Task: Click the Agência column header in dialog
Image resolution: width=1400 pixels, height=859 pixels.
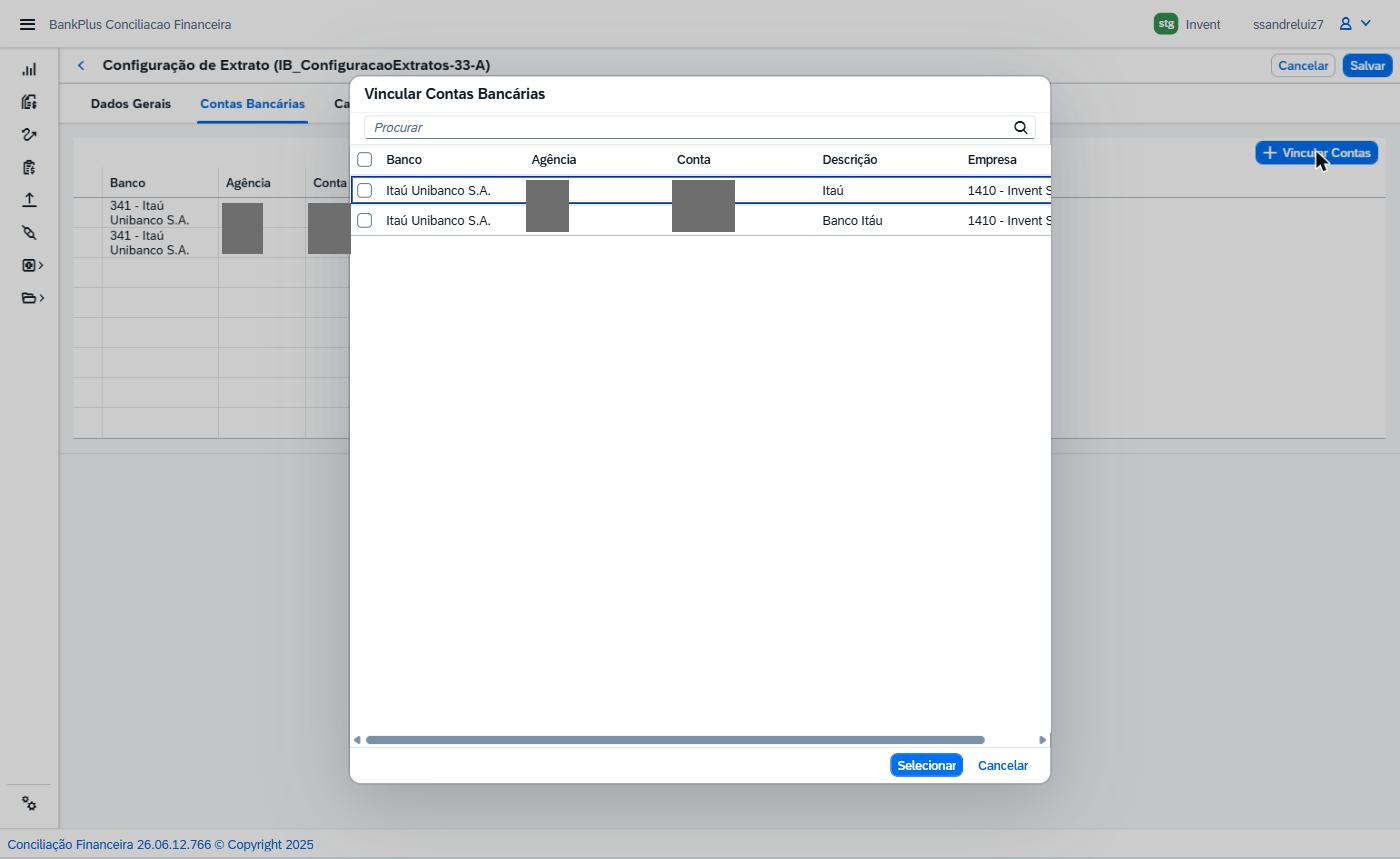Action: [554, 160]
